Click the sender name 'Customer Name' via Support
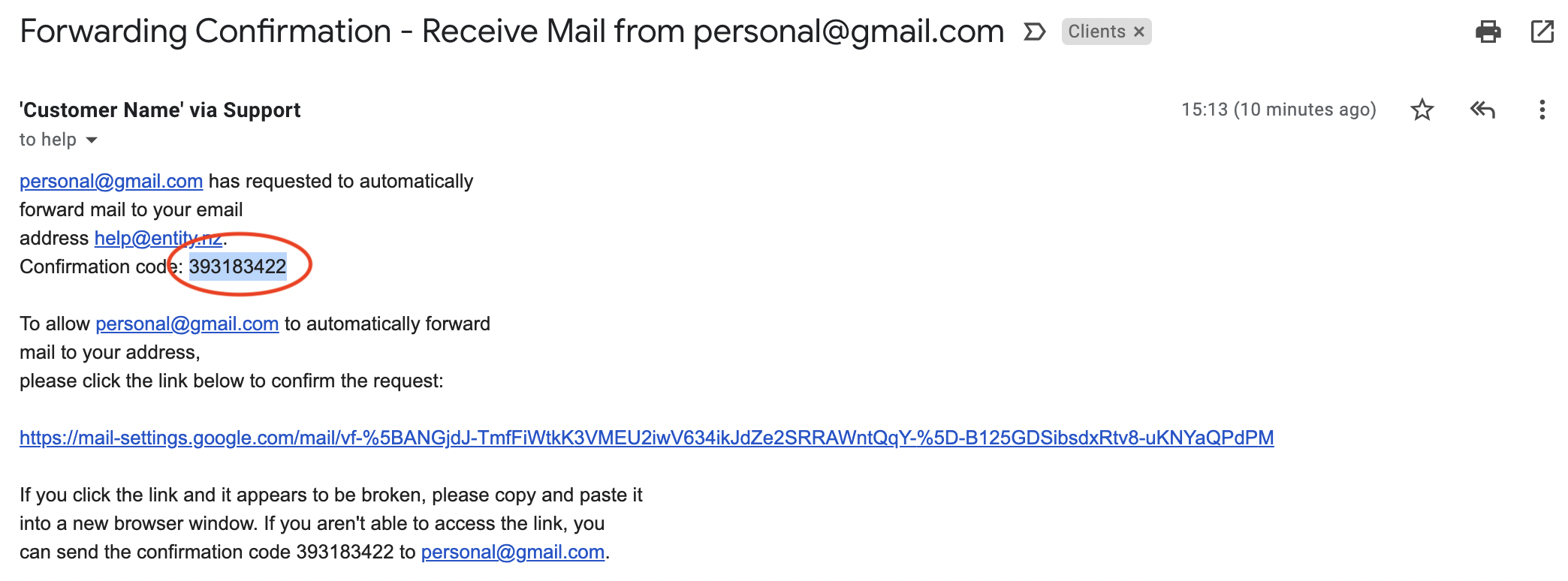The image size is (1568, 581). 160,110
